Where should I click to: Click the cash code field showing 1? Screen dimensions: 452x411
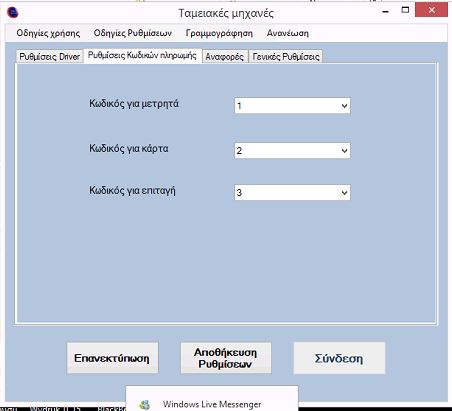click(292, 106)
